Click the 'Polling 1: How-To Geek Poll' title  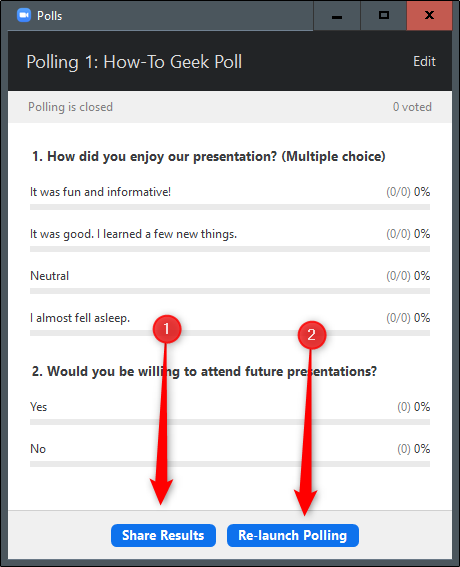(134, 62)
